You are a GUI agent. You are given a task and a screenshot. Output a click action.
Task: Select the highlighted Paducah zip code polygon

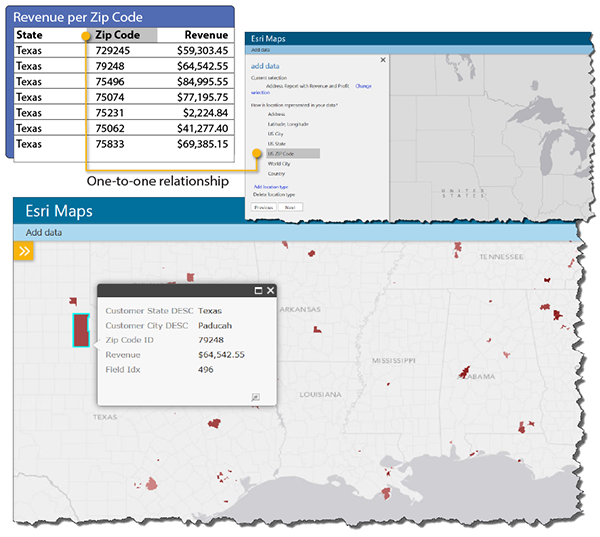tap(81, 330)
